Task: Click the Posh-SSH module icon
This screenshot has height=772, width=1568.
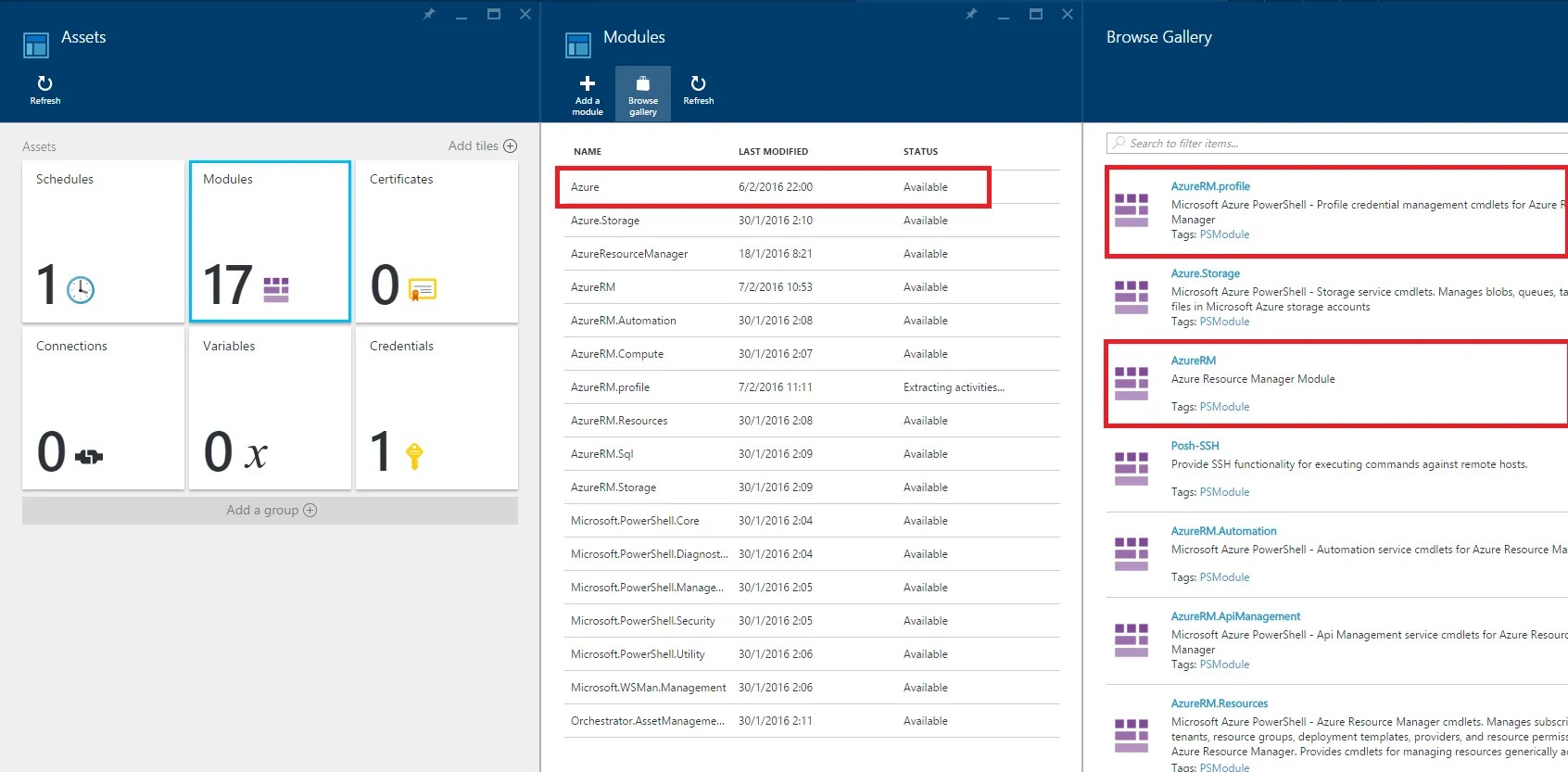Action: pyautogui.click(x=1131, y=469)
